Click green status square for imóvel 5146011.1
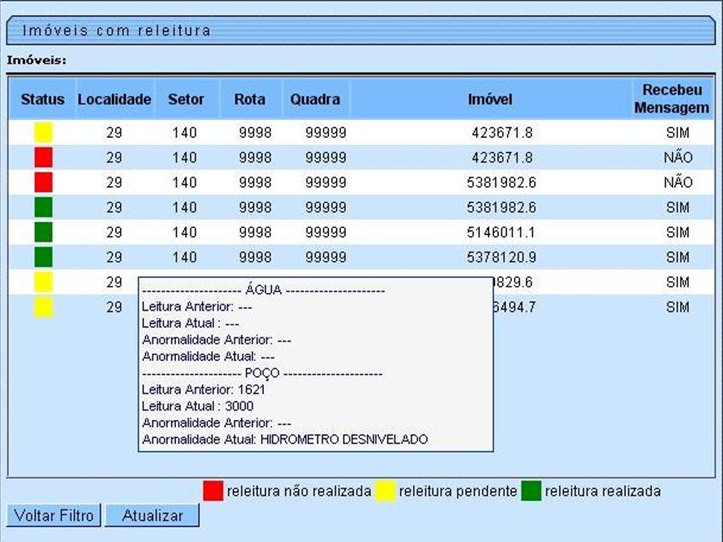Image resolution: width=723 pixels, height=542 pixels. click(x=43, y=232)
